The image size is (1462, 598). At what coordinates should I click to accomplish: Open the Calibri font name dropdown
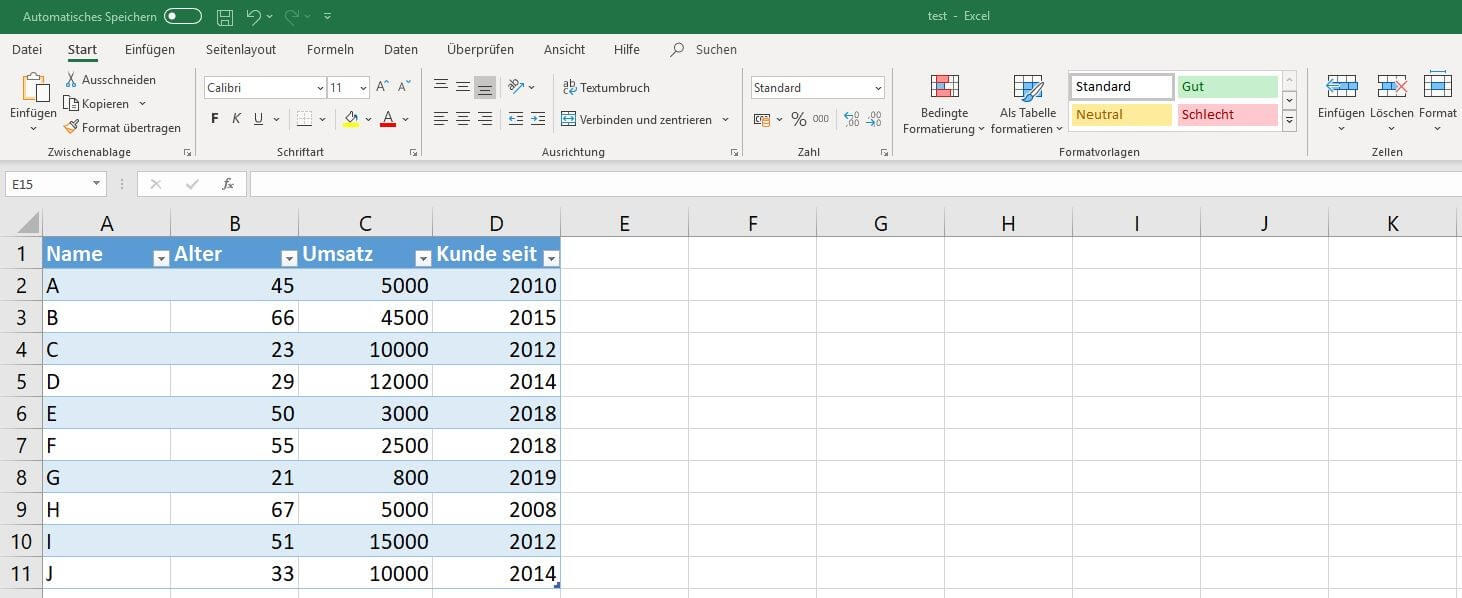point(320,88)
